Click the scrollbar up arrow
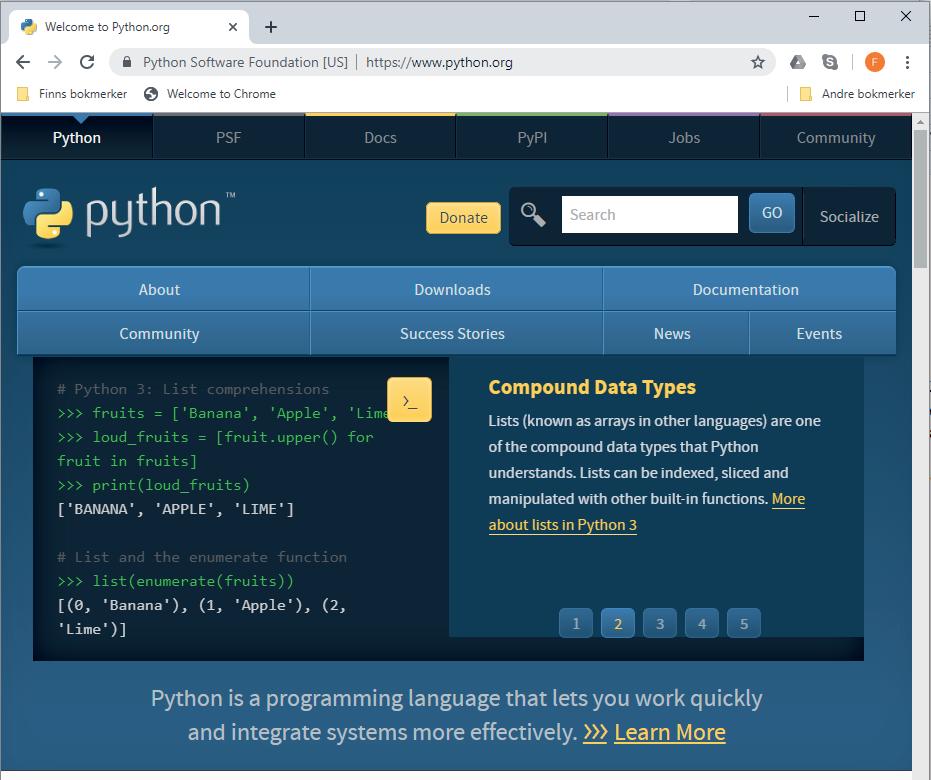This screenshot has width=931, height=780. (920, 122)
